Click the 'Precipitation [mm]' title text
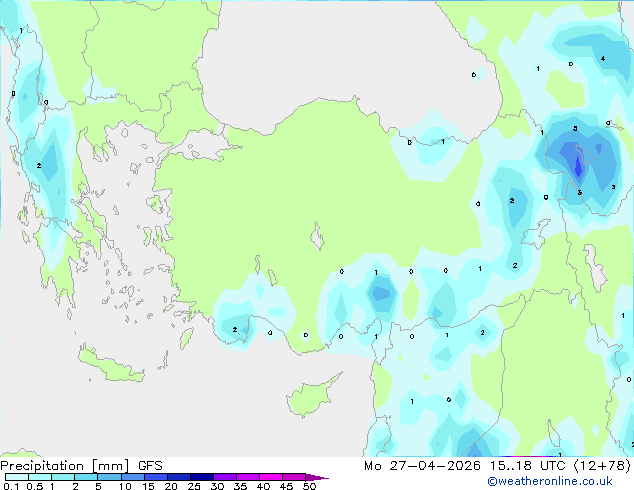 pyautogui.click(x=65, y=466)
